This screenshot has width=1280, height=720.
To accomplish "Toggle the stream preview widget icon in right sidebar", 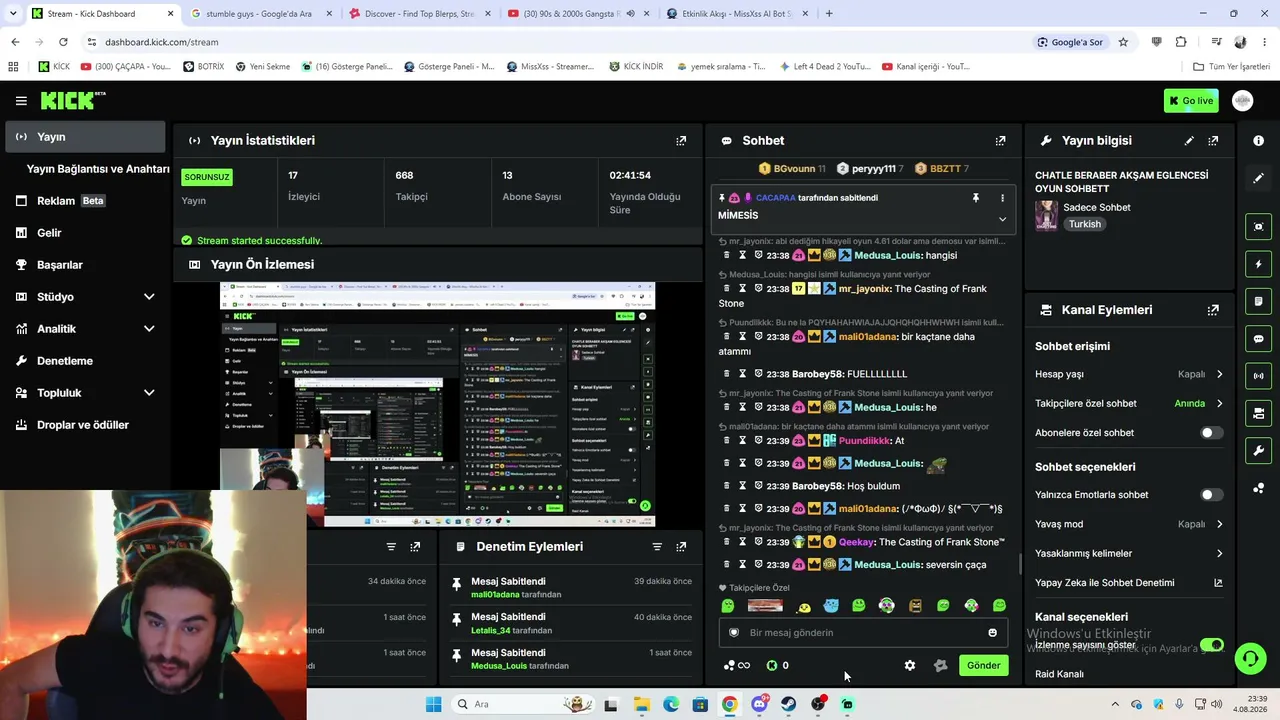I will coord(1258,227).
